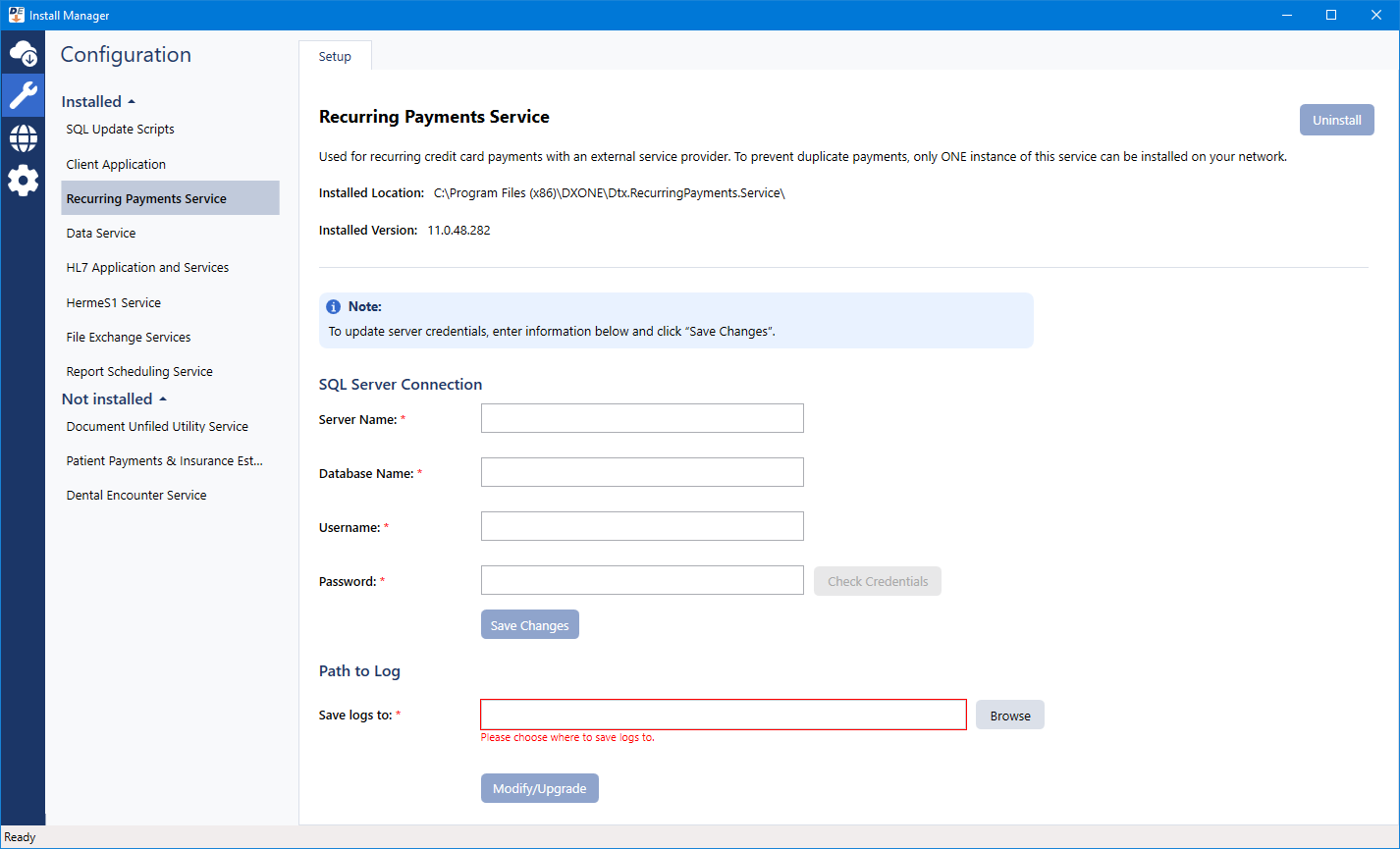Open the Data Service configuration
This screenshot has height=849, width=1400.
[x=101, y=234]
